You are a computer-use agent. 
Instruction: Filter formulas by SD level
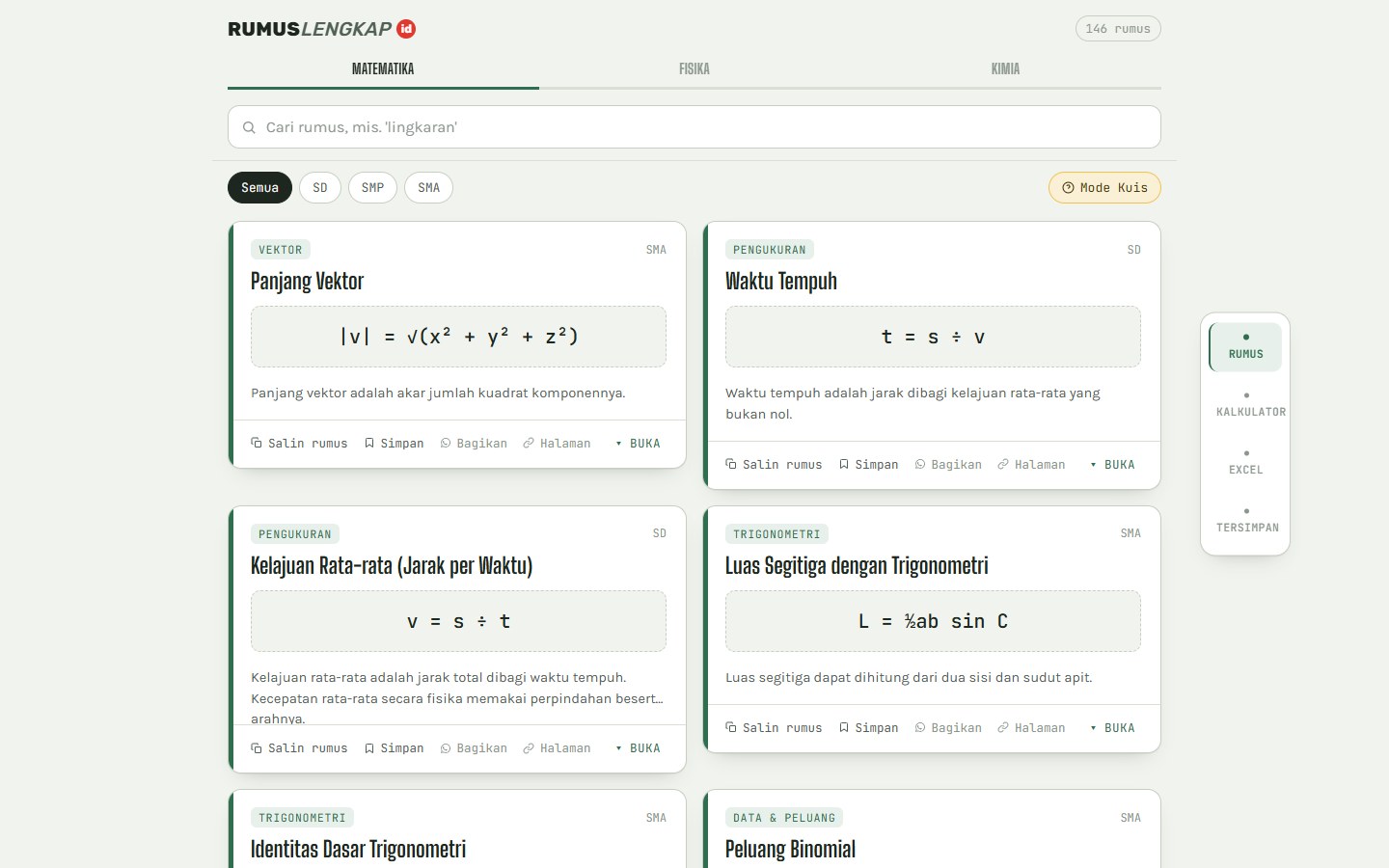[320, 188]
